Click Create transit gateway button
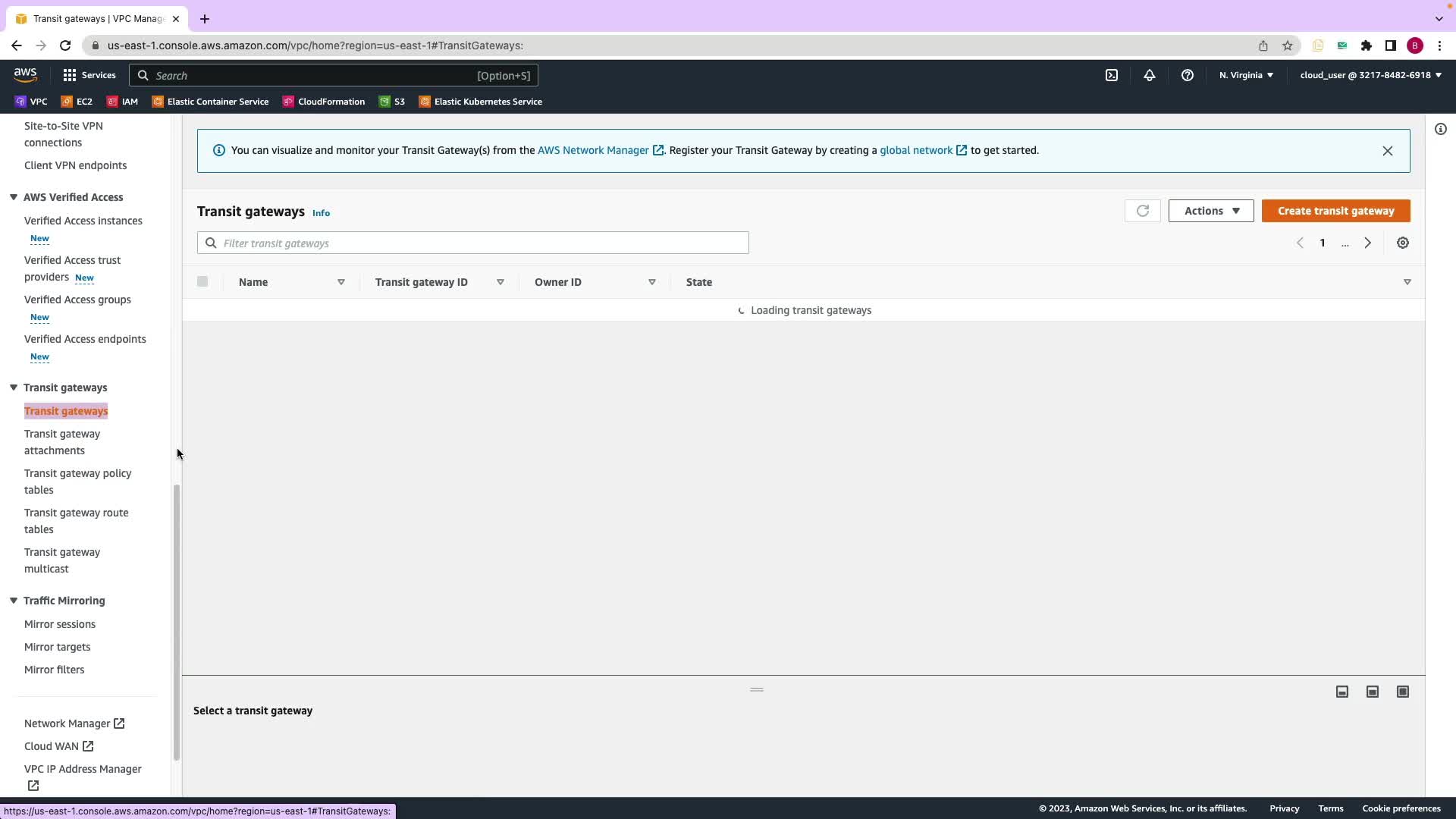The width and height of the screenshot is (1456, 819). coord(1335,211)
